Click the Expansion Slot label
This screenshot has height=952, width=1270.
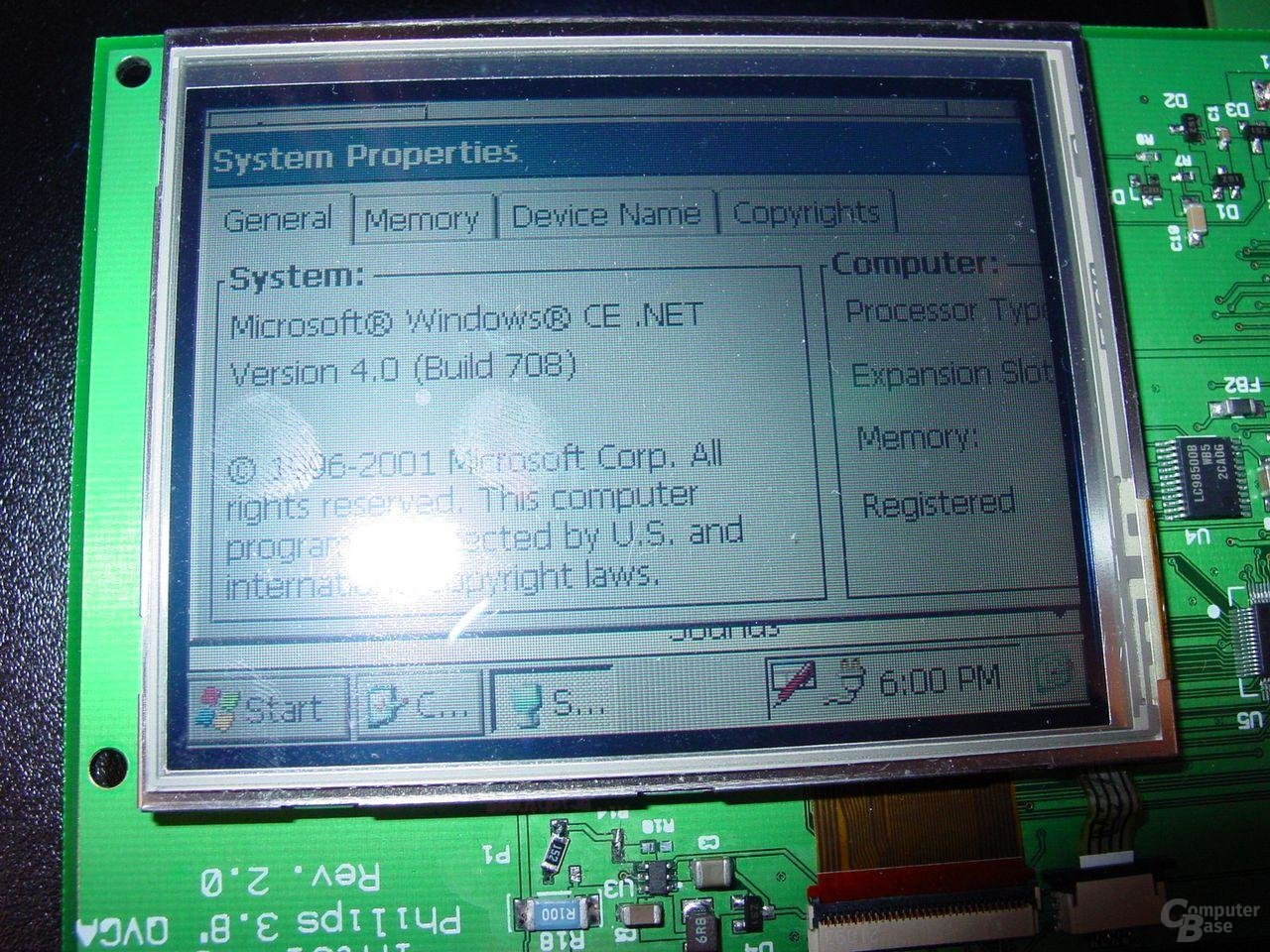click(951, 374)
